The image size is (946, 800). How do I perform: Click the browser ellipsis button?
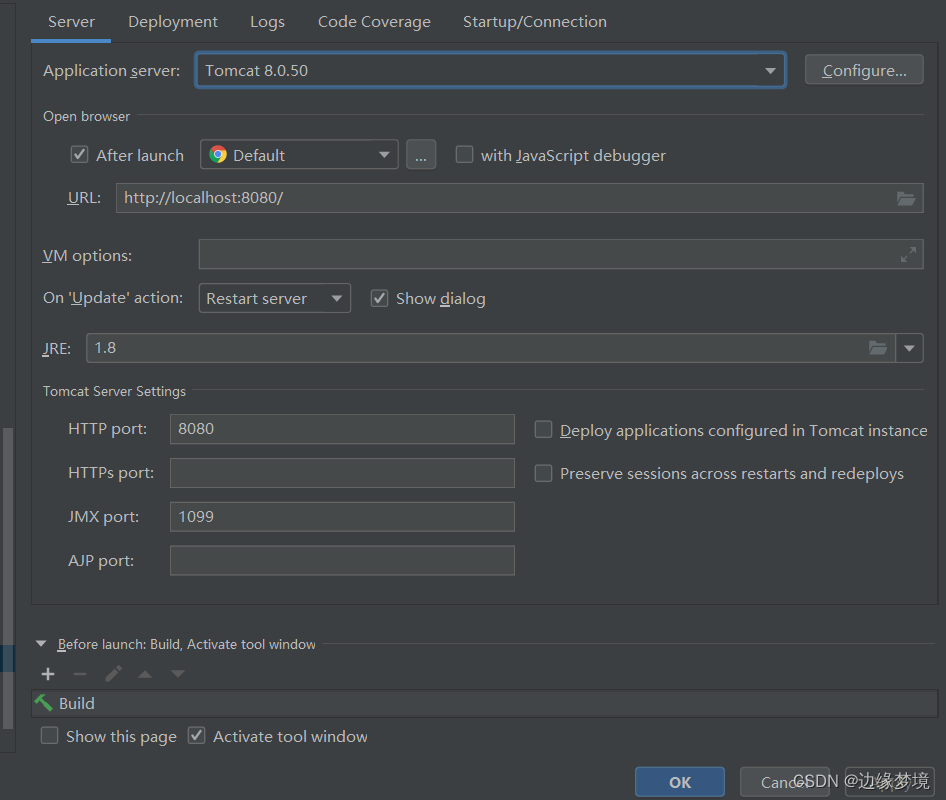pos(421,155)
